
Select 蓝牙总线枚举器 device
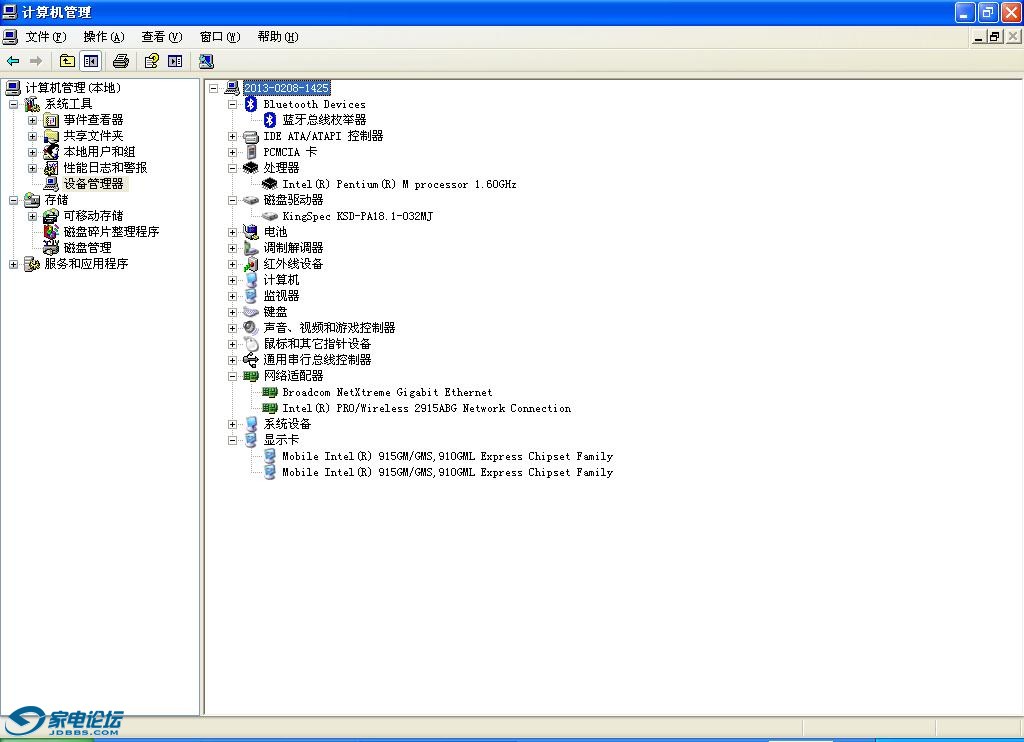[x=325, y=120]
